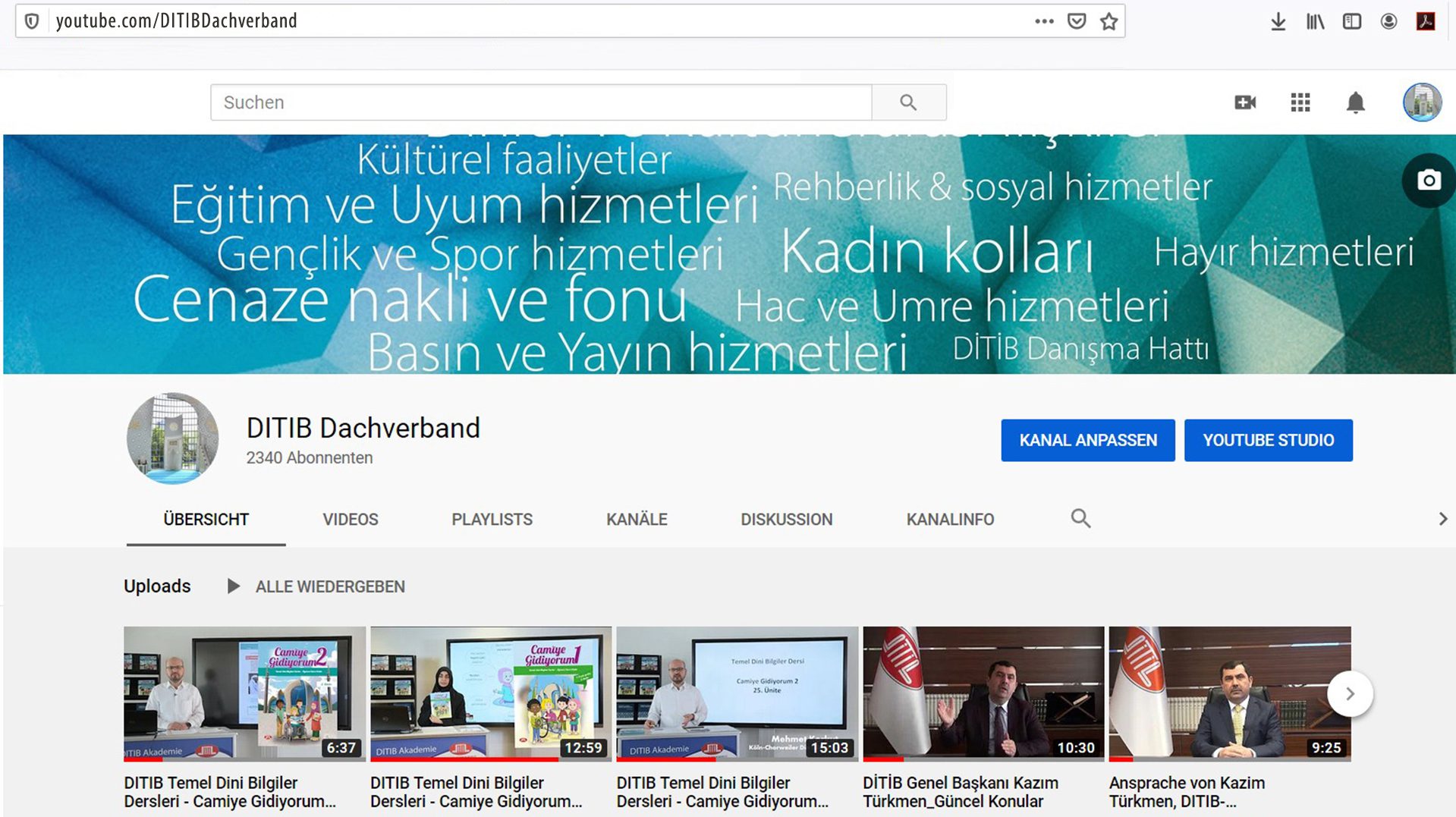Image resolution: width=1456 pixels, height=817 pixels.
Task: Open the Firefox library icon
Action: 1314,21
